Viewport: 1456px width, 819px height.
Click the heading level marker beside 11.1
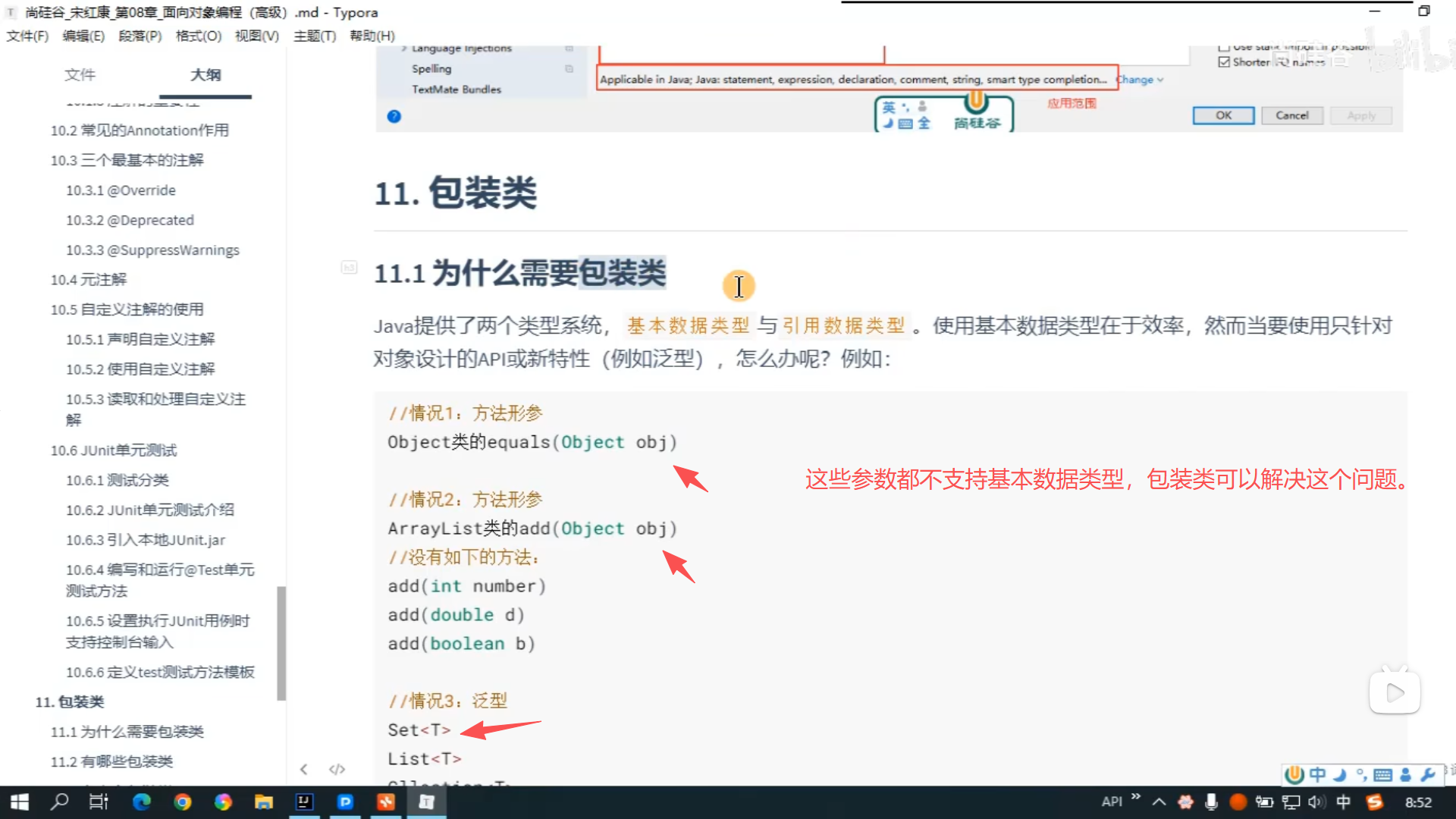coord(349,267)
